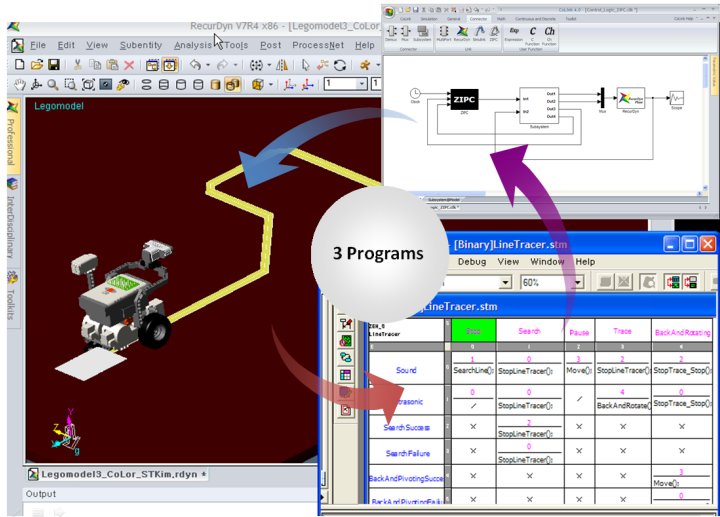720x517 pixels.
Task: Open the Analysis menu in RecurDyn
Action: pos(193,45)
